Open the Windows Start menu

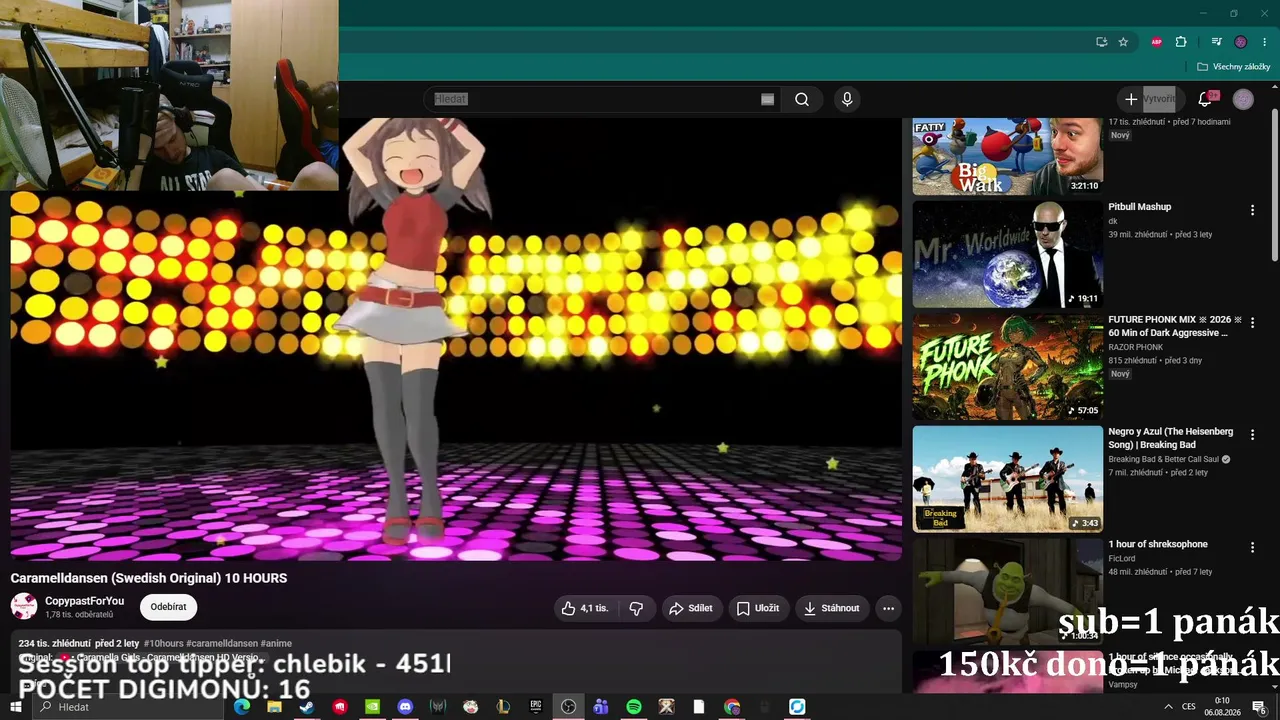(x=16, y=707)
